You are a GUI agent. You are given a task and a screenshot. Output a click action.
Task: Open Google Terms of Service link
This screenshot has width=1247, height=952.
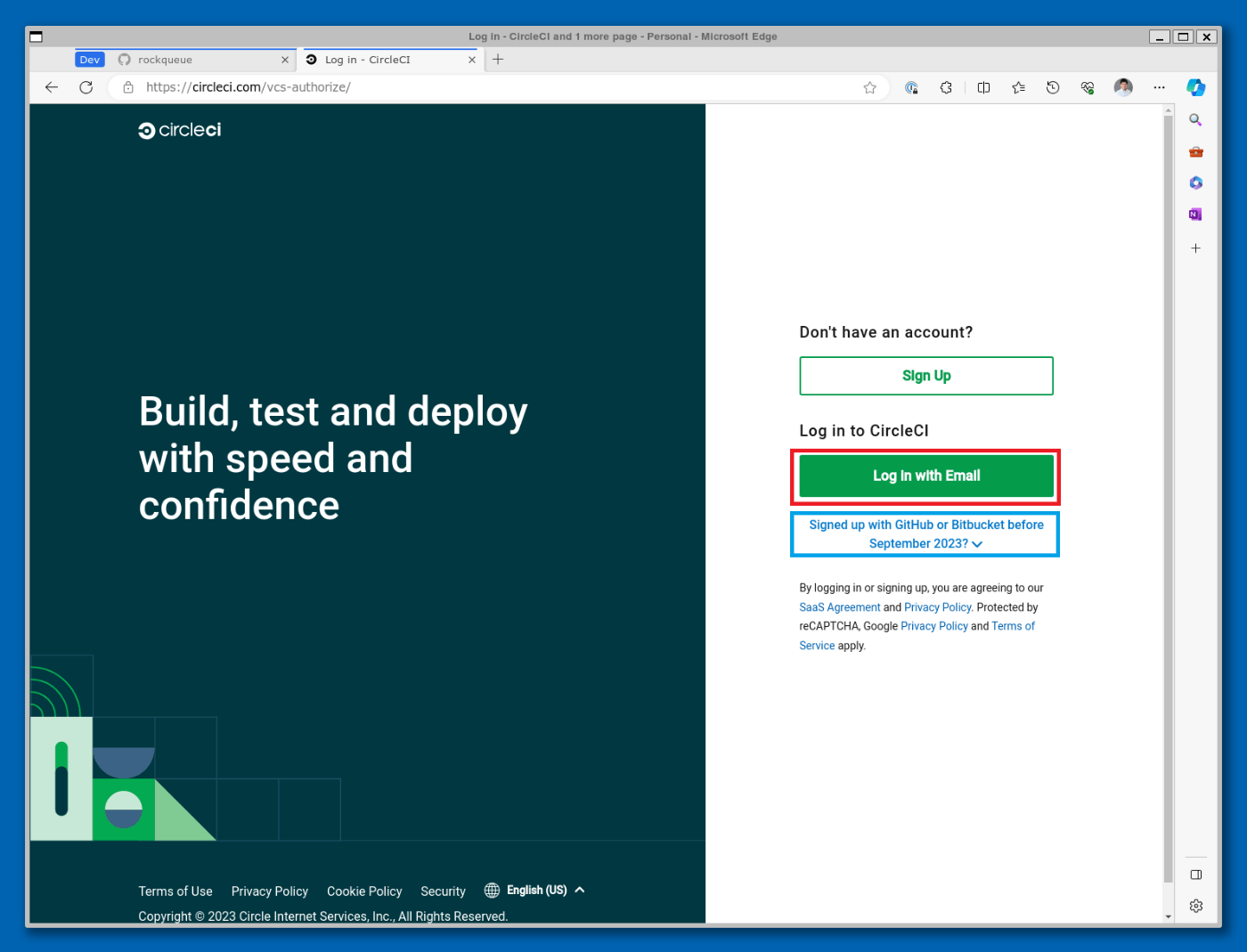tap(1013, 626)
